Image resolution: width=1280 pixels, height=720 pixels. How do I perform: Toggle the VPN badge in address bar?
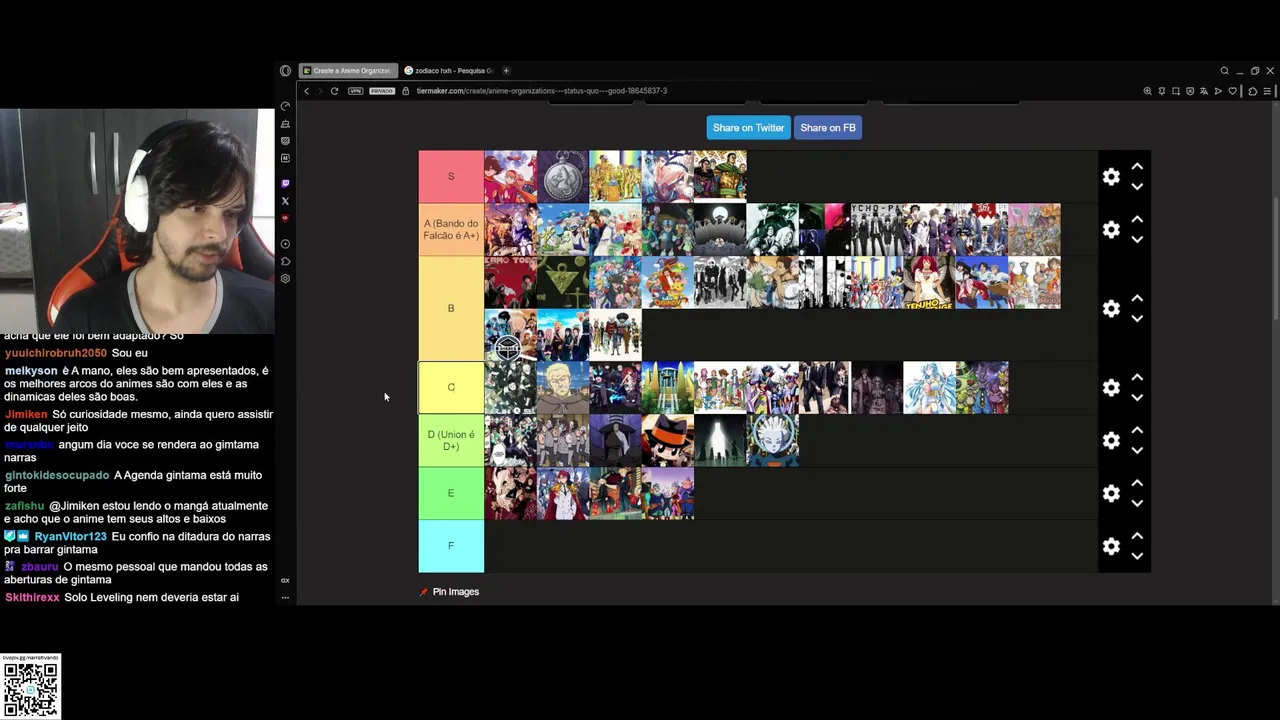coord(355,91)
